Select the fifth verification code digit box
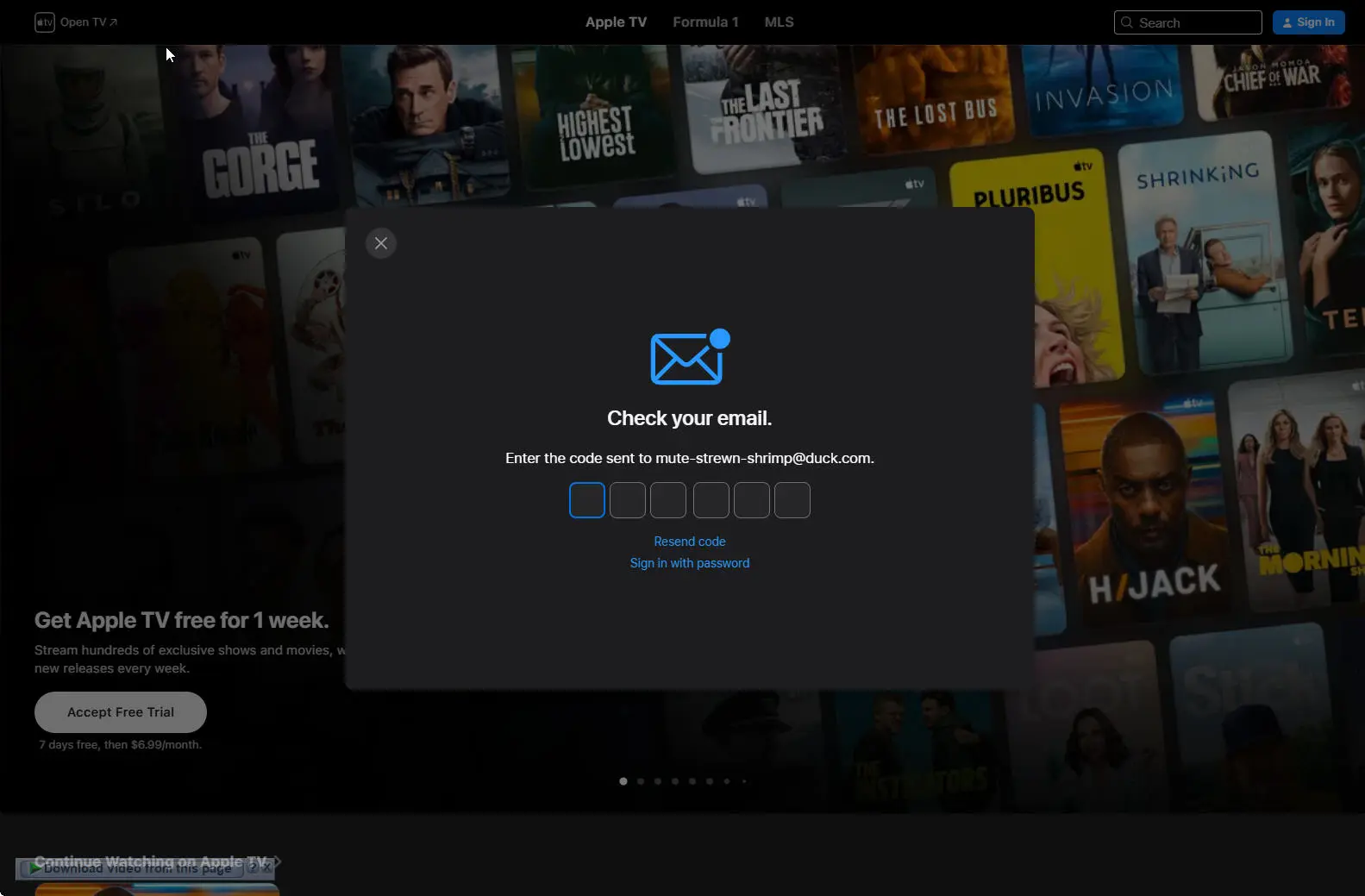Screen dimensions: 1365x896 coord(752,500)
